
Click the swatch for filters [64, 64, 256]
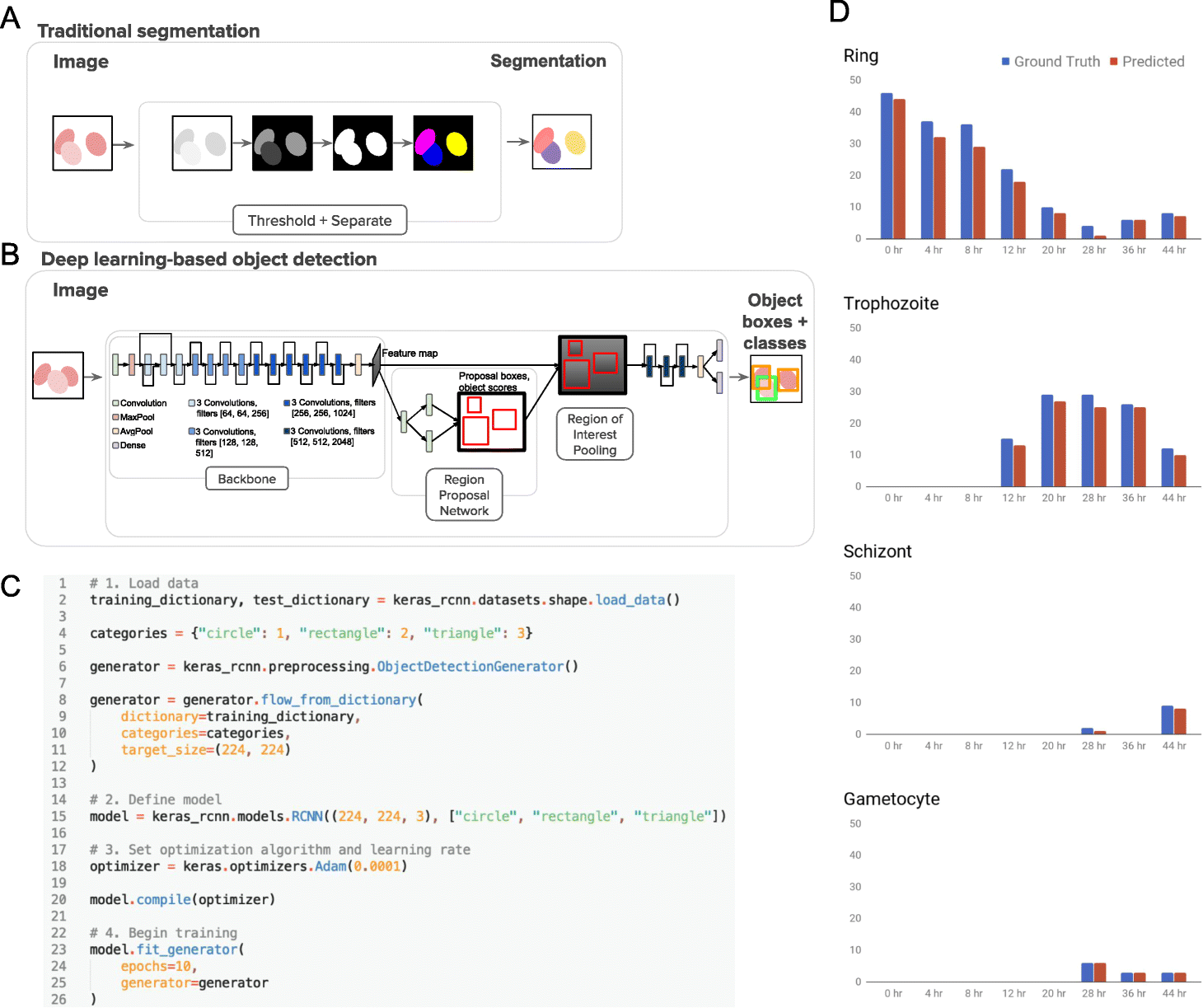192,403
